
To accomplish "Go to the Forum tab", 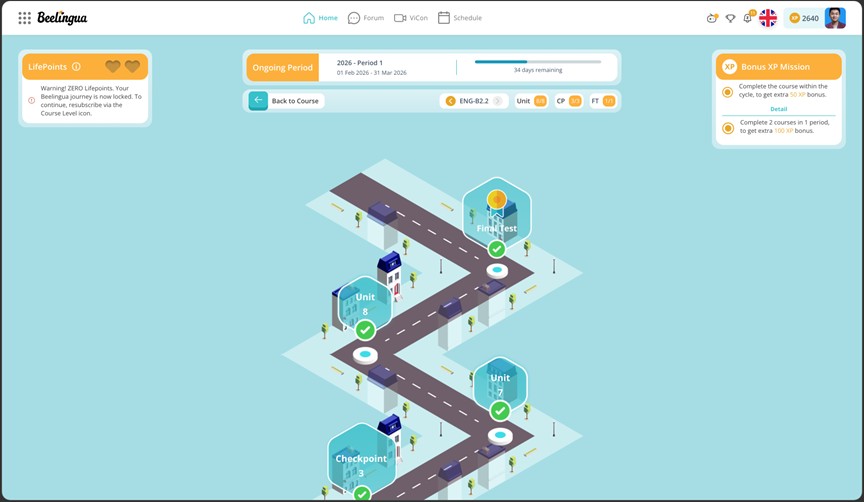I will (365, 18).
